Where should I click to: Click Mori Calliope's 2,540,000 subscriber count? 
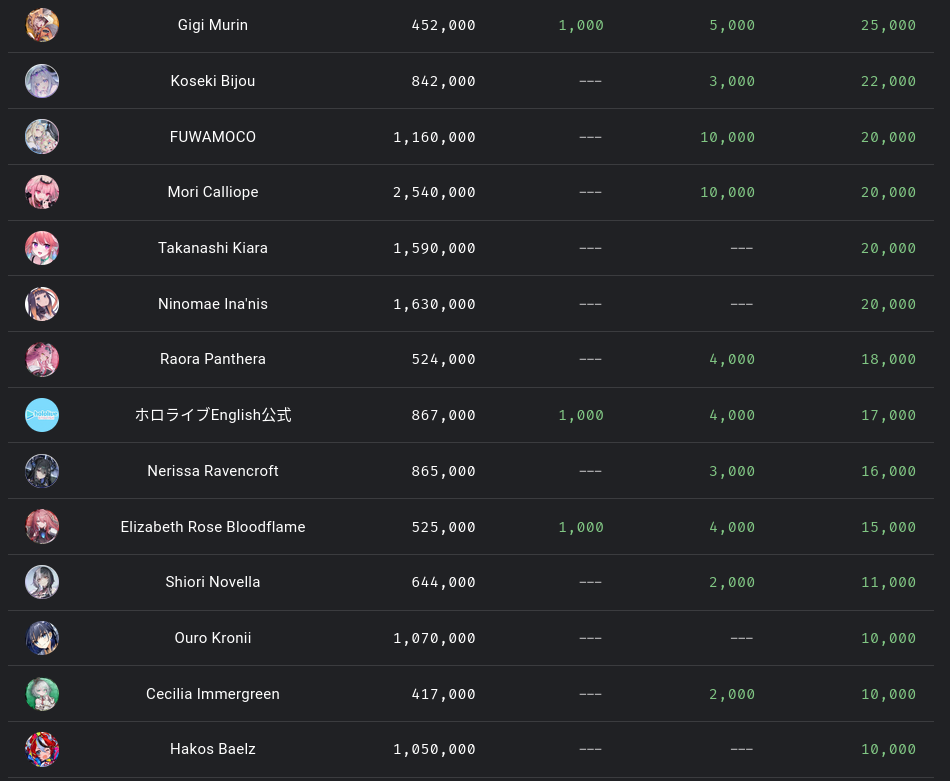(434, 192)
